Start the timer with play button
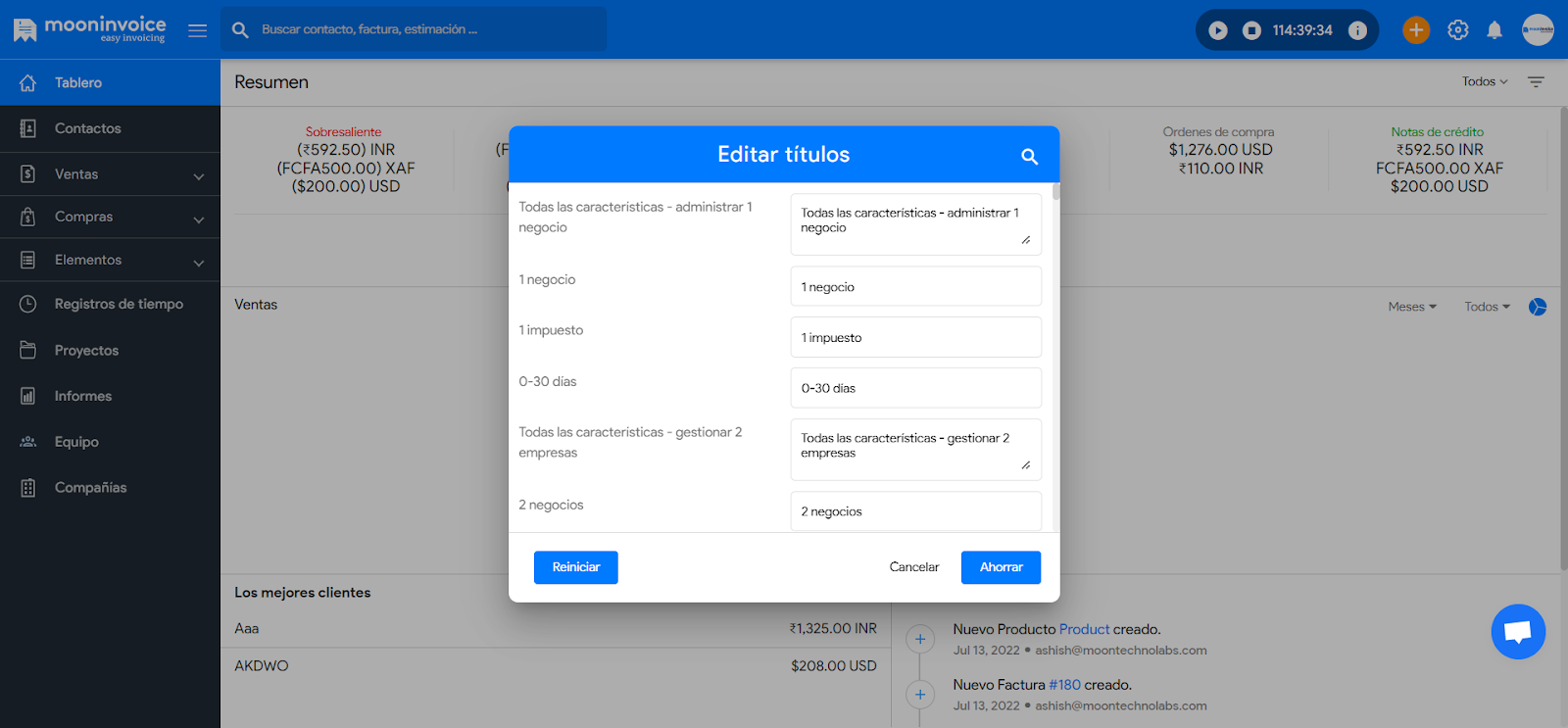Image resolution: width=1568 pixels, height=728 pixels. (x=1218, y=30)
